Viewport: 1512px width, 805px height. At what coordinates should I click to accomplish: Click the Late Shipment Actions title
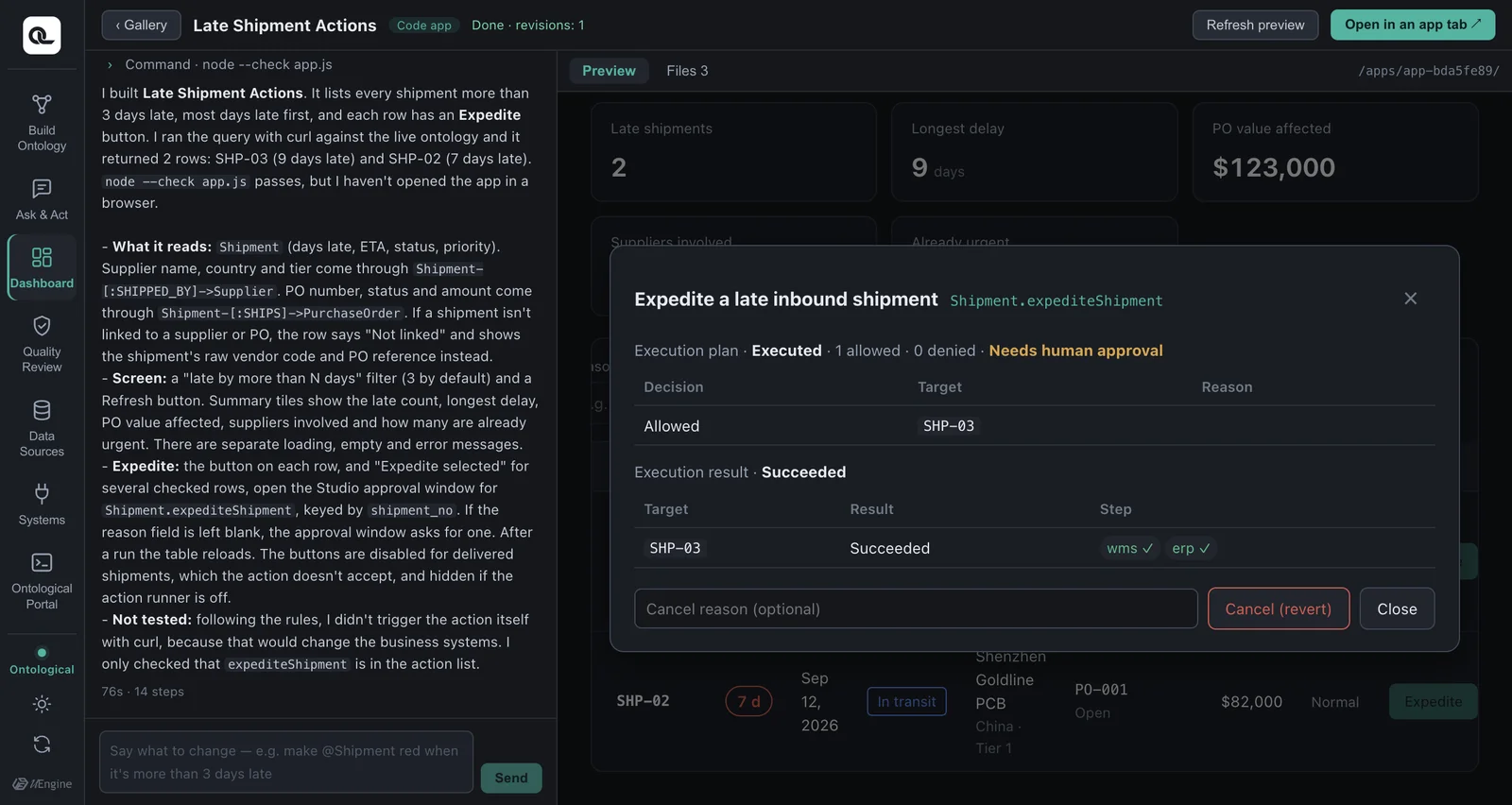pos(284,26)
